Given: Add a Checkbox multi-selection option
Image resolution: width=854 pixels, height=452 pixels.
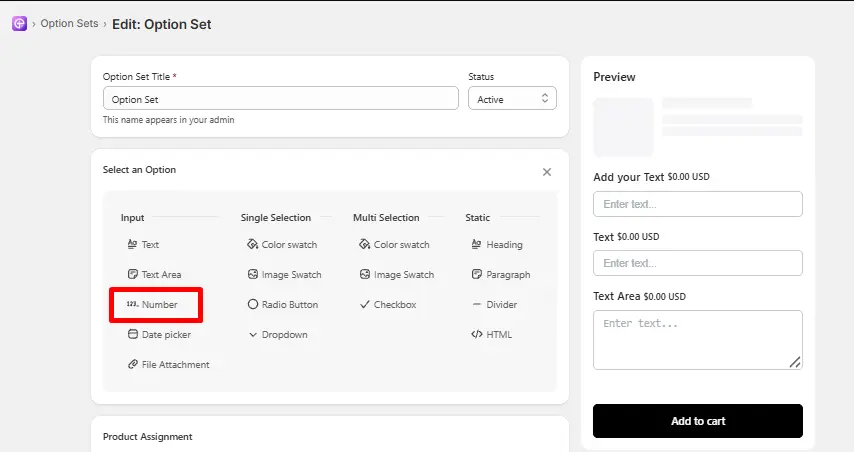Looking at the screenshot, I should tap(388, 304).
